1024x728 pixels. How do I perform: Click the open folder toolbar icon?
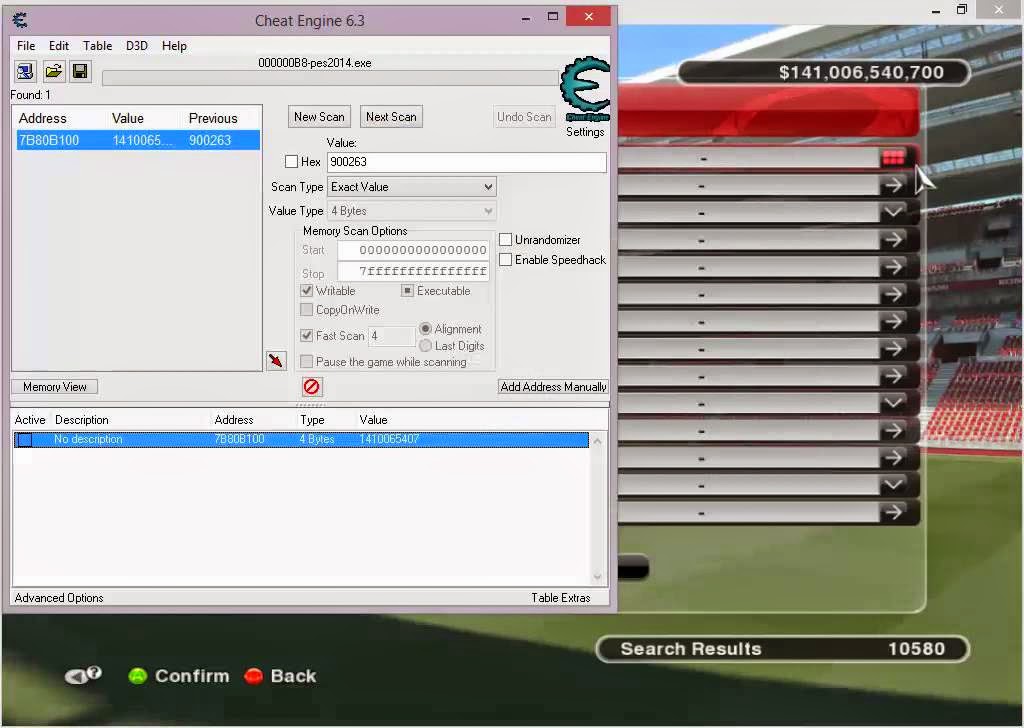(x=54, y=71)
